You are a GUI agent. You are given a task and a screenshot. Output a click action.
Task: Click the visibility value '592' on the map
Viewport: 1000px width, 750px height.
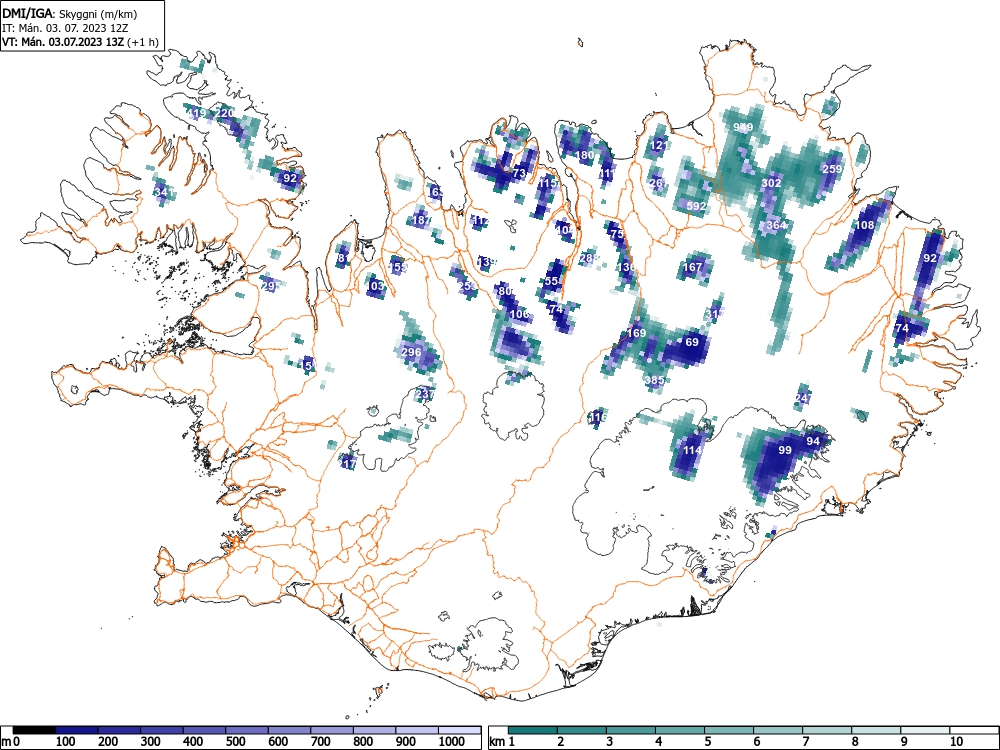pyautogui.click(x=696, y=206)
